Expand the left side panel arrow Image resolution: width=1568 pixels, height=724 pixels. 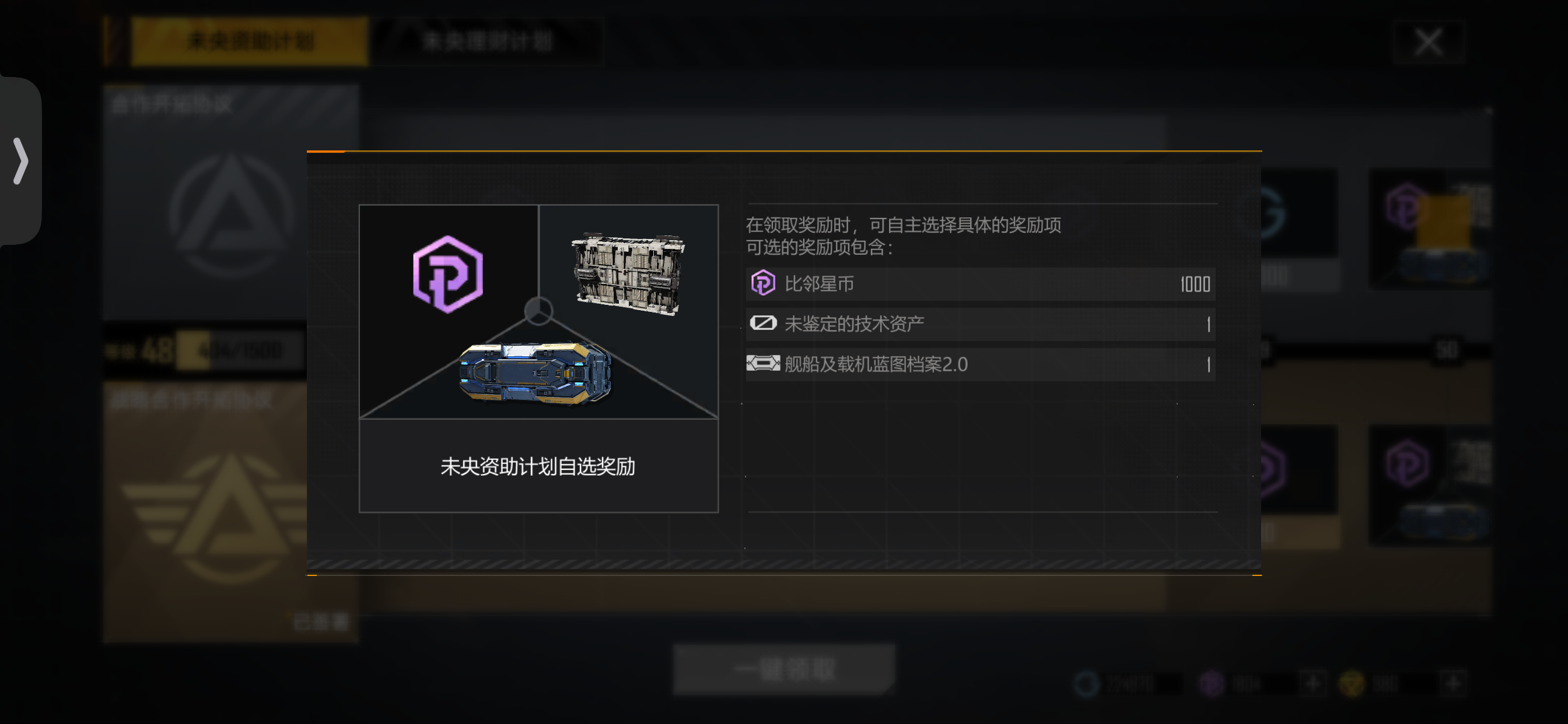tap(20, 161)
